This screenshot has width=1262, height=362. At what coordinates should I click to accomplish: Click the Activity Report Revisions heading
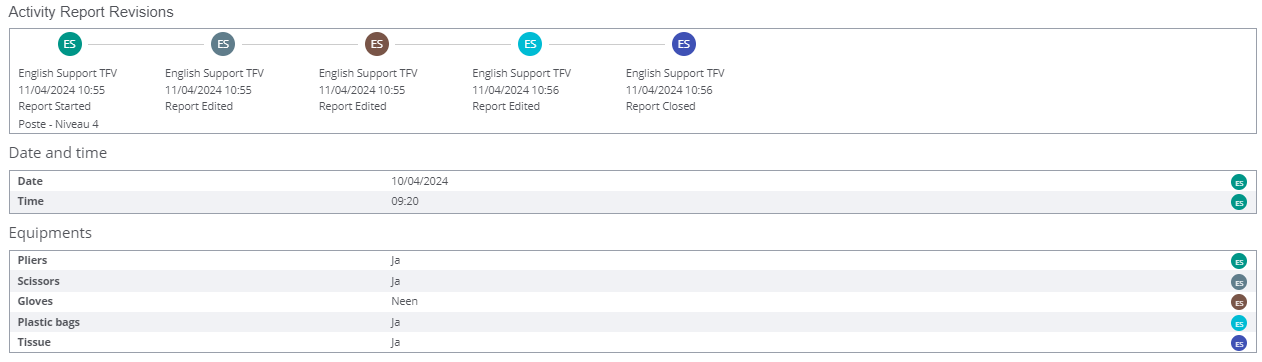coord(91,12)
